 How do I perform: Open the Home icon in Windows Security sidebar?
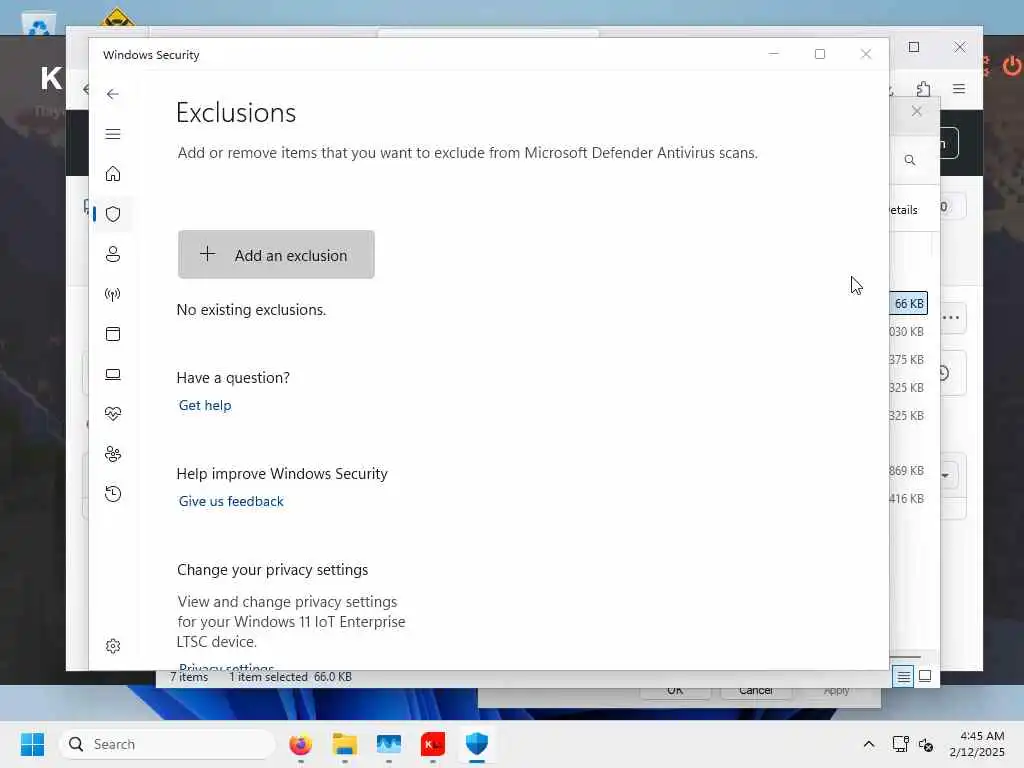coord(112,174)
